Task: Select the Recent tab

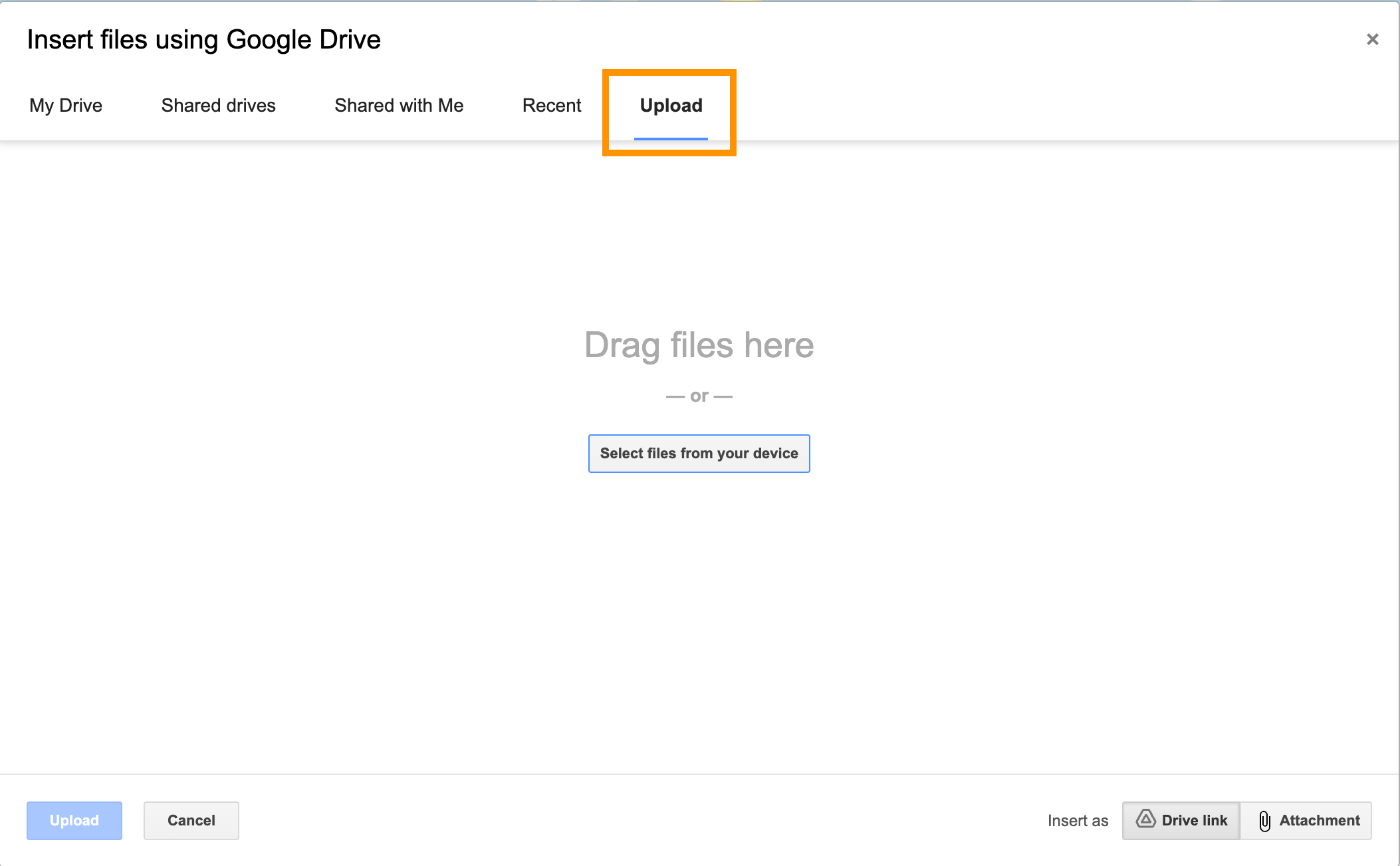Action: click(552, 105)
